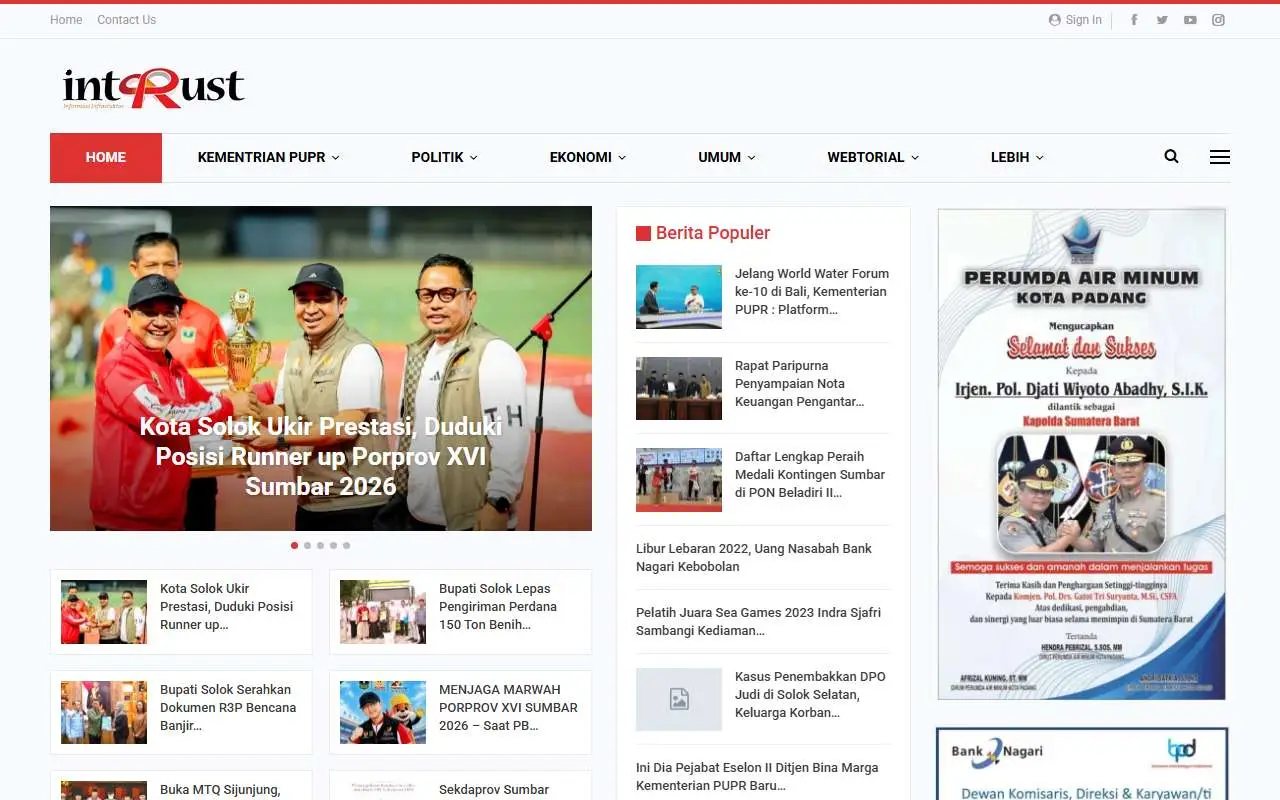Open Buka MTQ Sijunjung article title
Screen dimensions: 1280x800
(x=220, y=790)
